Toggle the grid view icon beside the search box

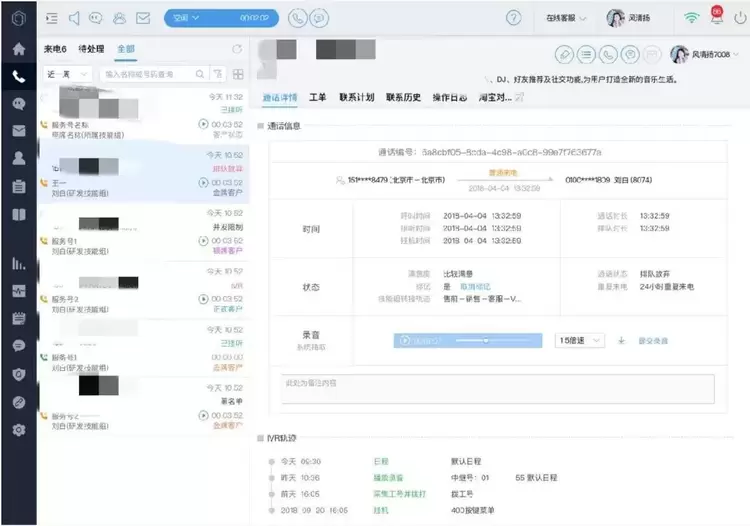238,74
